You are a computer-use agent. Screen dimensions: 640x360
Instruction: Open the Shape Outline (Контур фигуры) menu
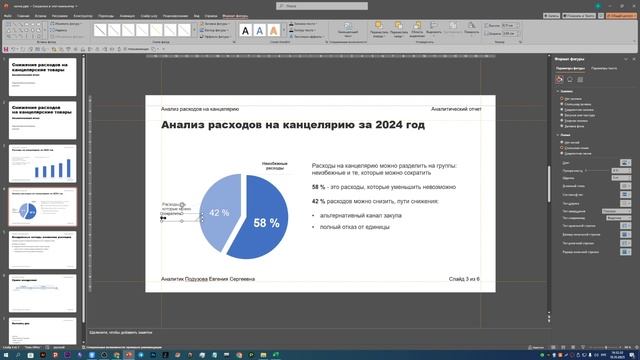click(214, 30)
